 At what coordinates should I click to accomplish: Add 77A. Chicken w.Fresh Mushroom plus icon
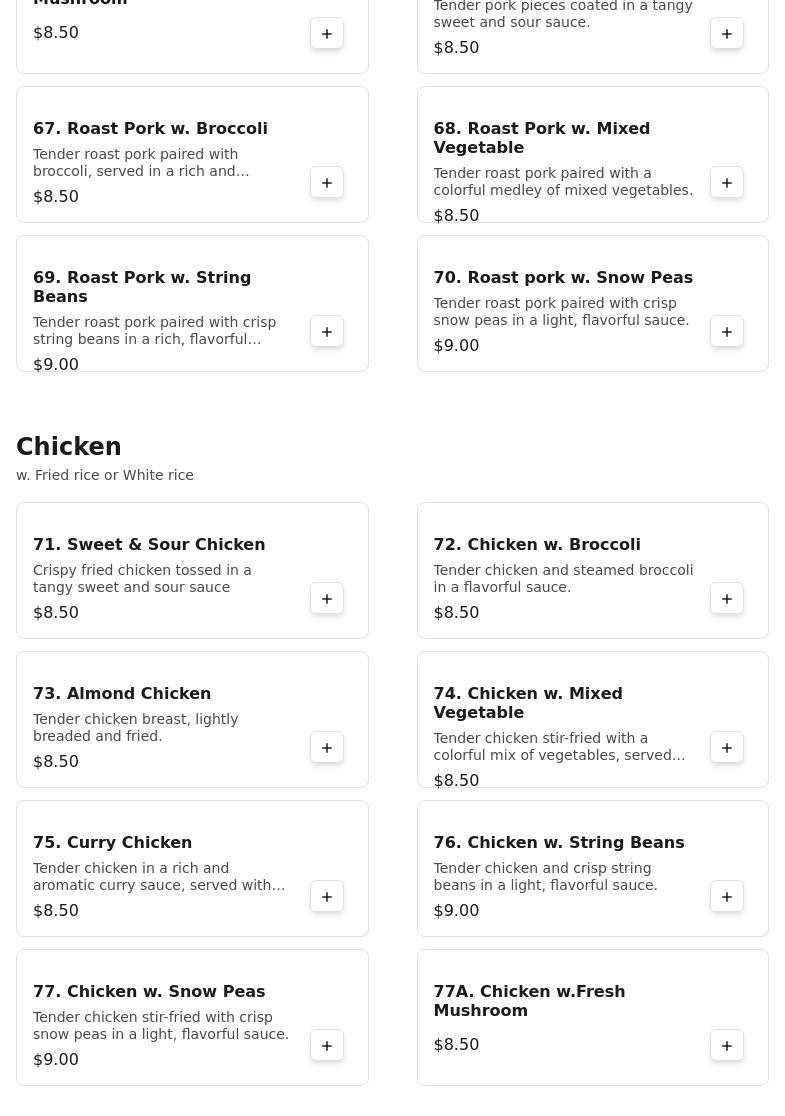[727, 1046]
